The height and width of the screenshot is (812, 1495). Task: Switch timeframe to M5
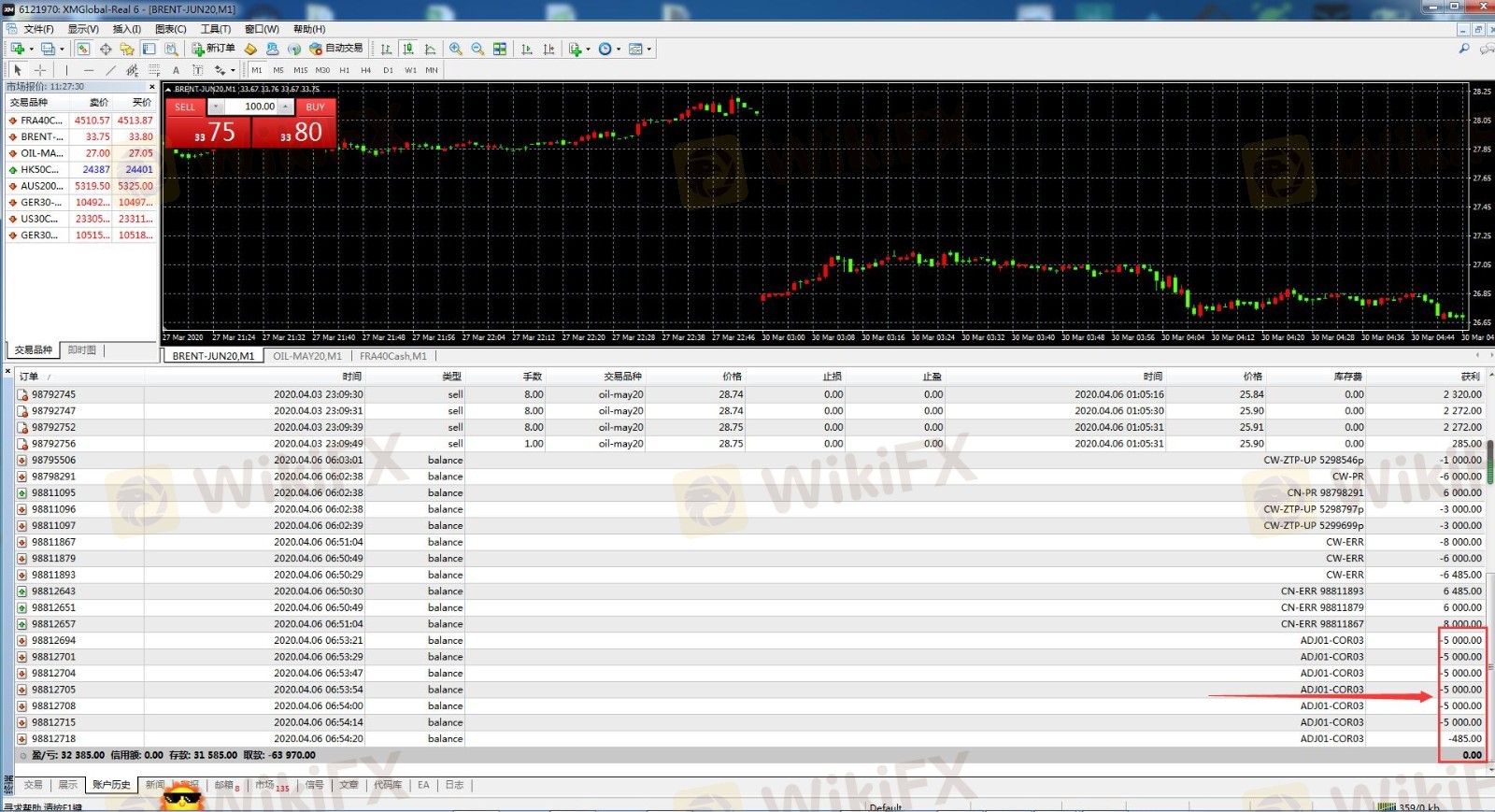(278, 70)
